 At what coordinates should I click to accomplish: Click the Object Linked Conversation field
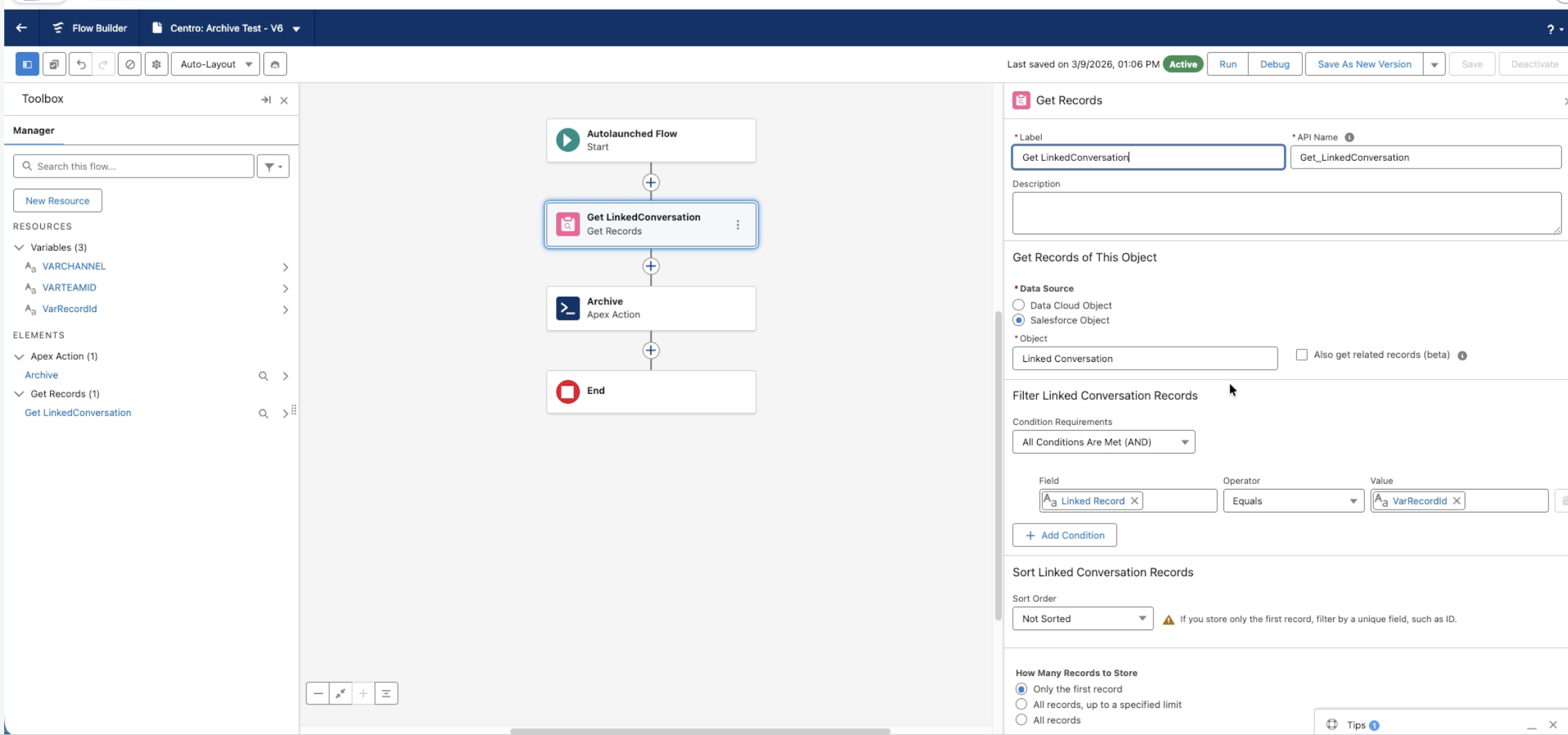click(x=1145, y=358)
